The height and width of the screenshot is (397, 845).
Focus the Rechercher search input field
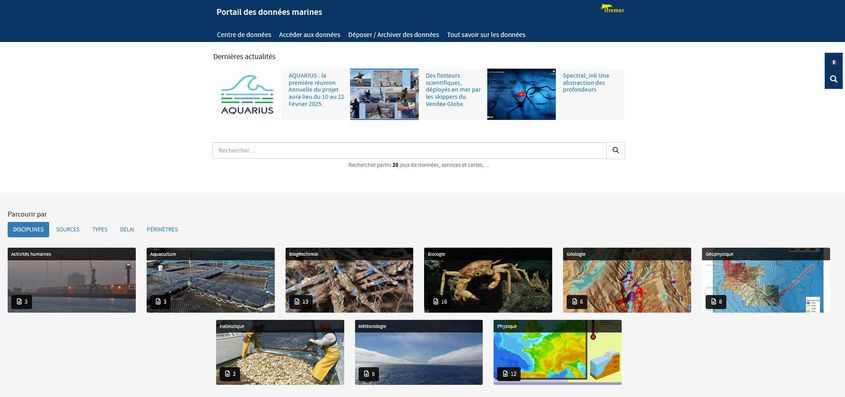[x=410, y=150]
